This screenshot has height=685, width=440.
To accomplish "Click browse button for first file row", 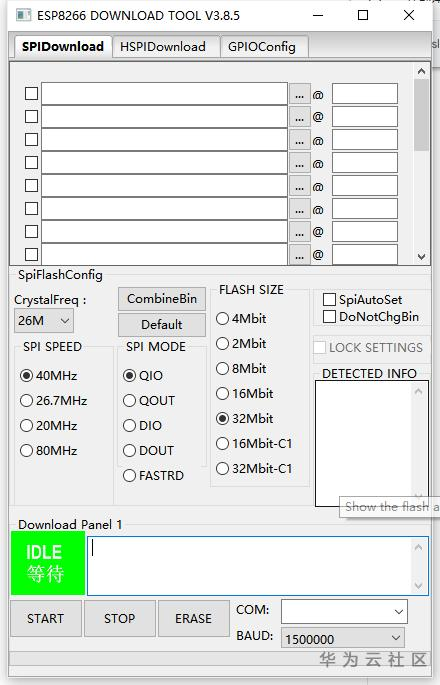I will [299, 94].
